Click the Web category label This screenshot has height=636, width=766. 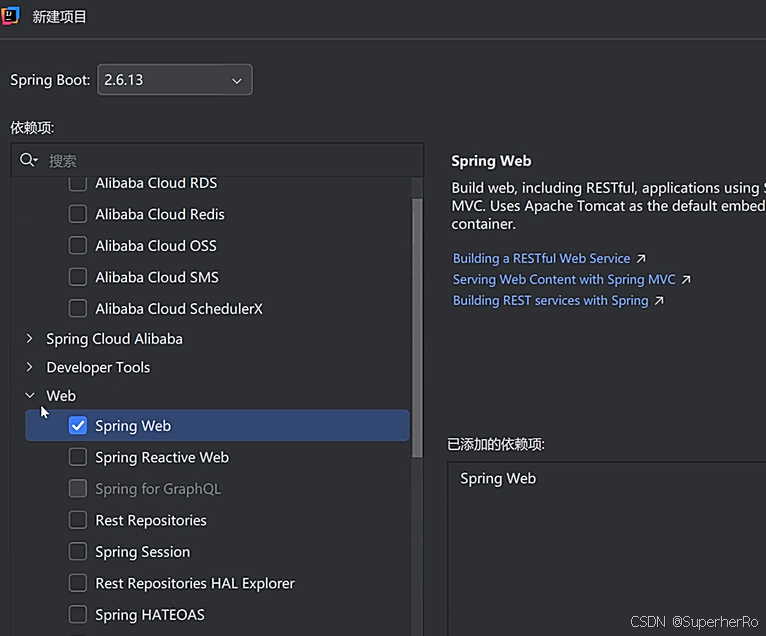point(61,396)
